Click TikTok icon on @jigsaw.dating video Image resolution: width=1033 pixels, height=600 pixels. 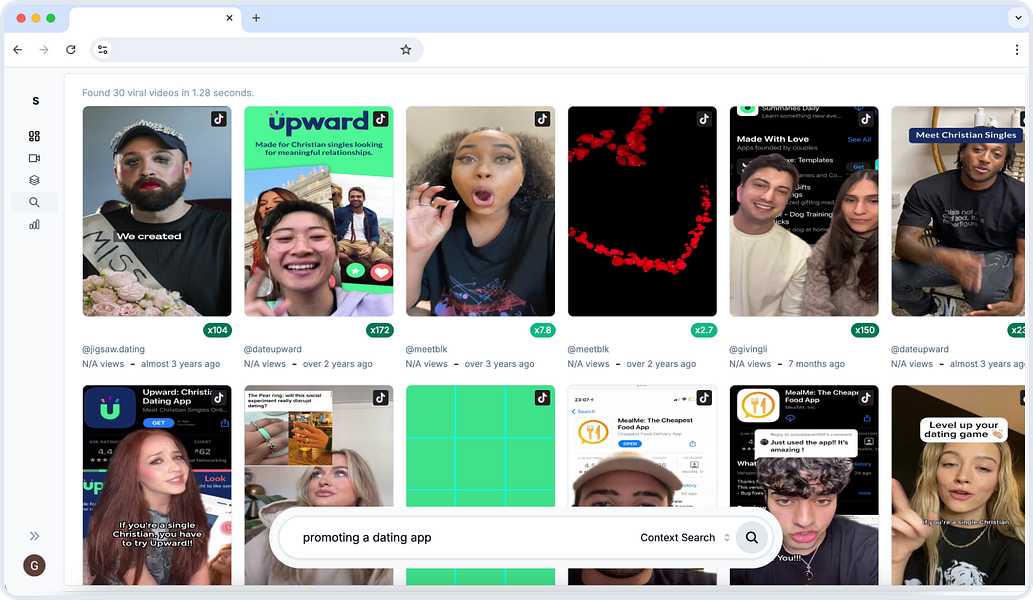[219, 119]
